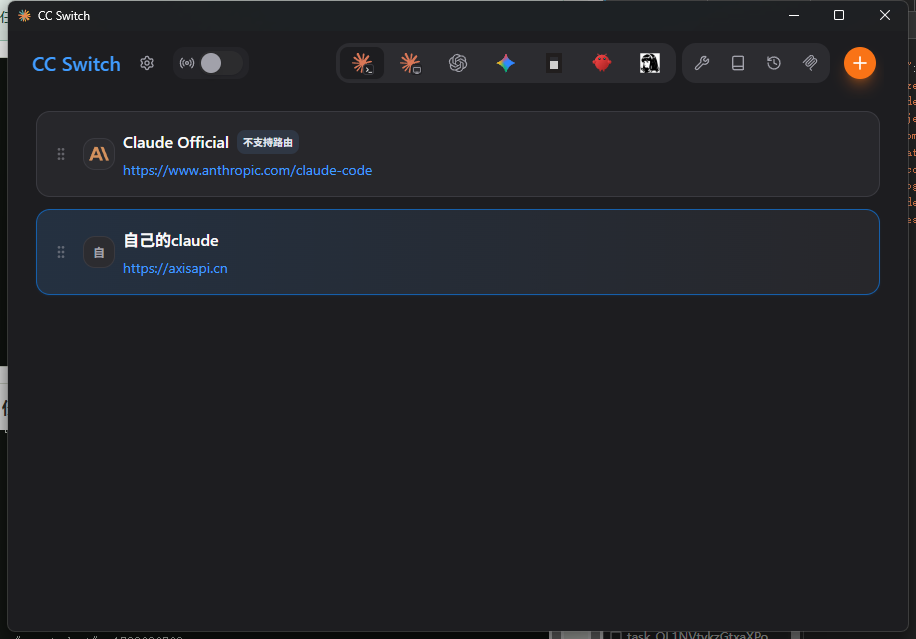Click the CC Switch icon in title bar

pos(25,16)
